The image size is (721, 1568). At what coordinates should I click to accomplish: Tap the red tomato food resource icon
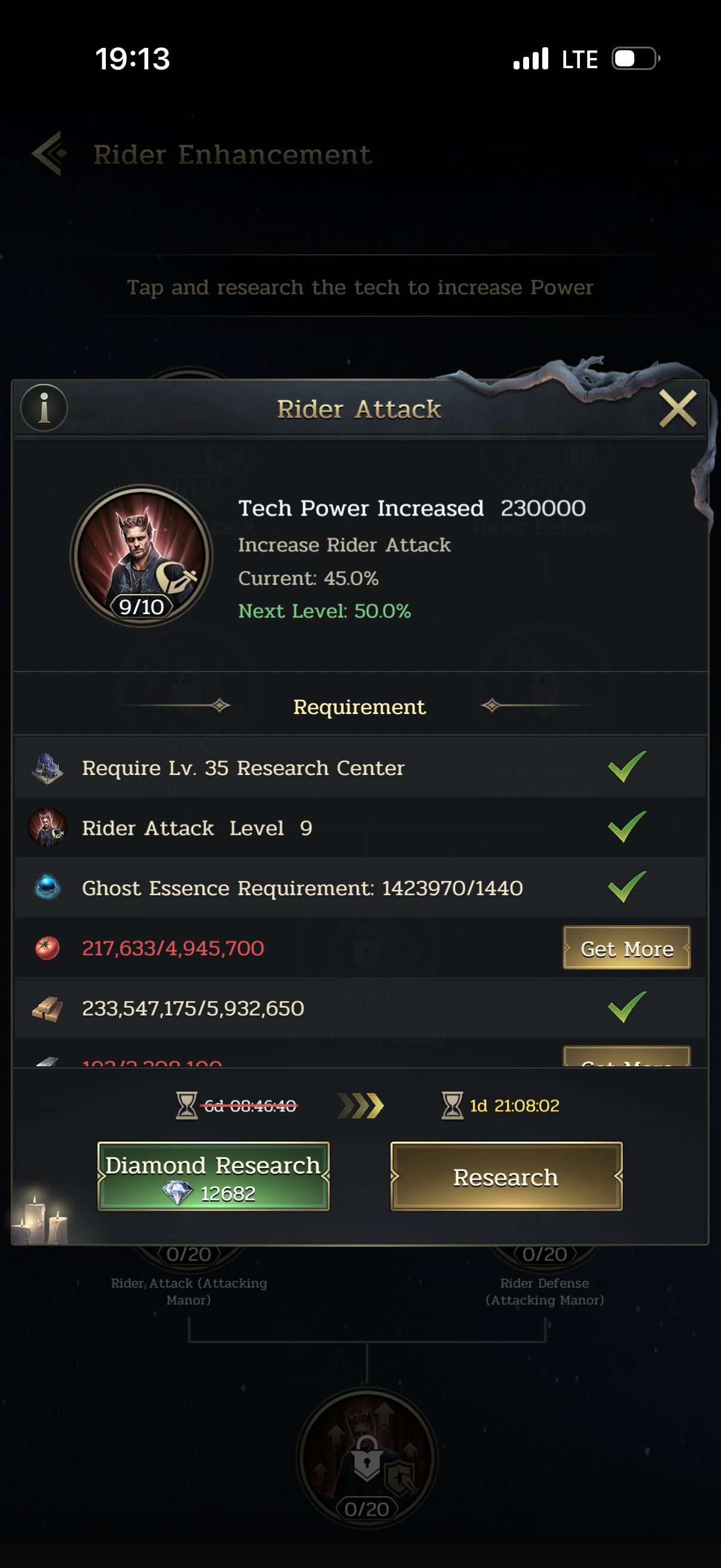[x=47, y=948]
